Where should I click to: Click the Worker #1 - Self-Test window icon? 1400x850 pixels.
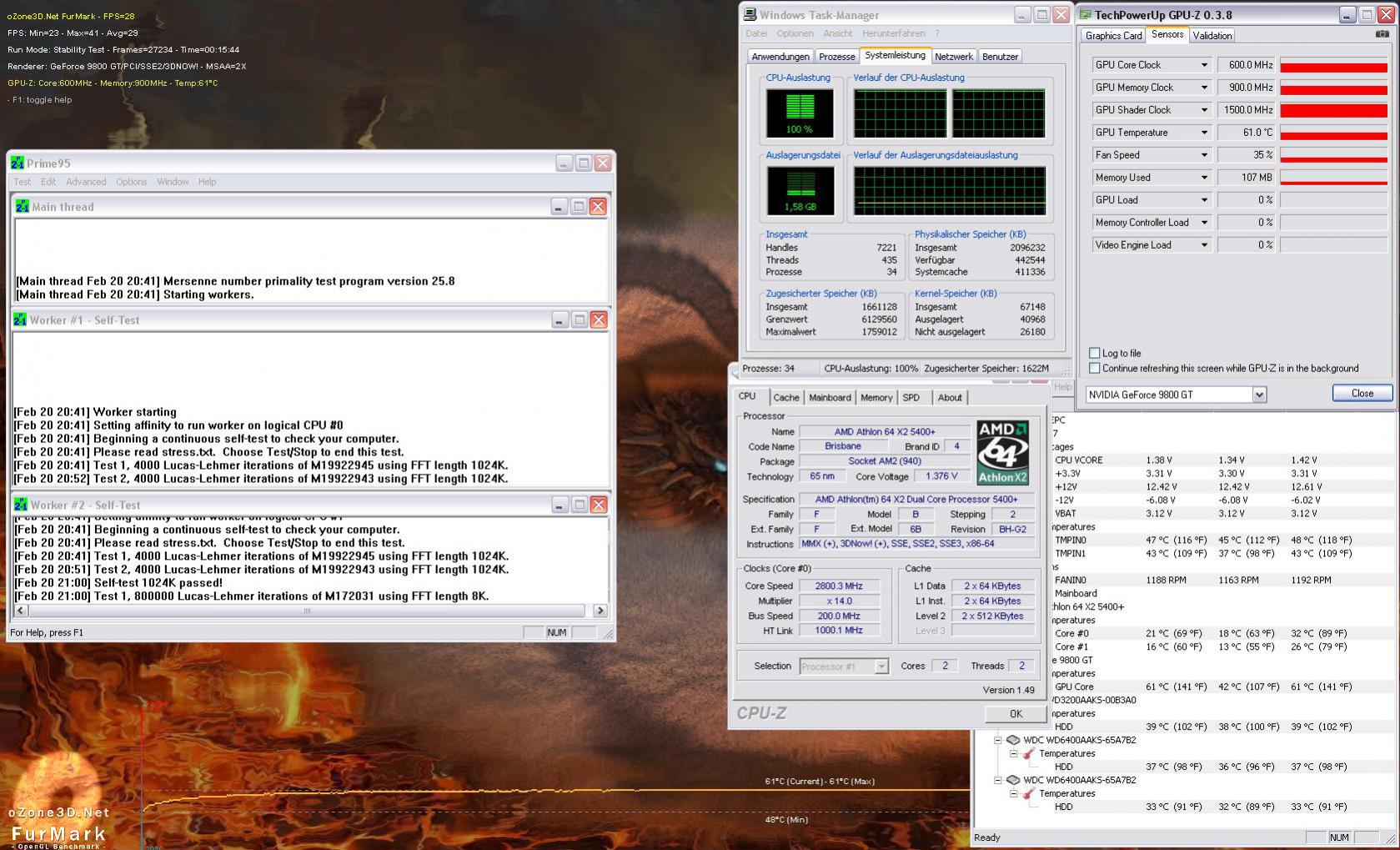20,319
